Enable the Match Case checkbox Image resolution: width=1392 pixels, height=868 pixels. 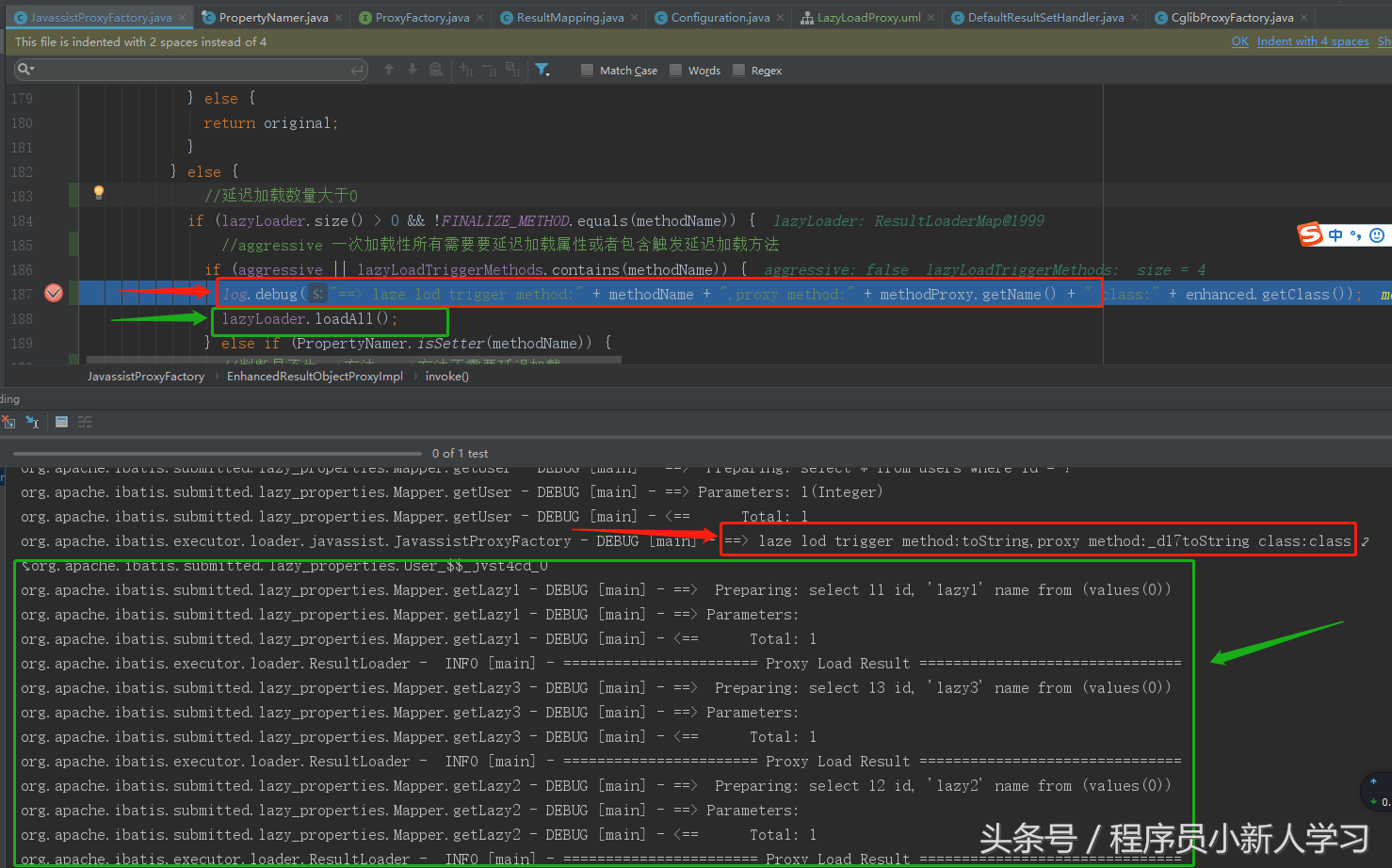[588, 70]
